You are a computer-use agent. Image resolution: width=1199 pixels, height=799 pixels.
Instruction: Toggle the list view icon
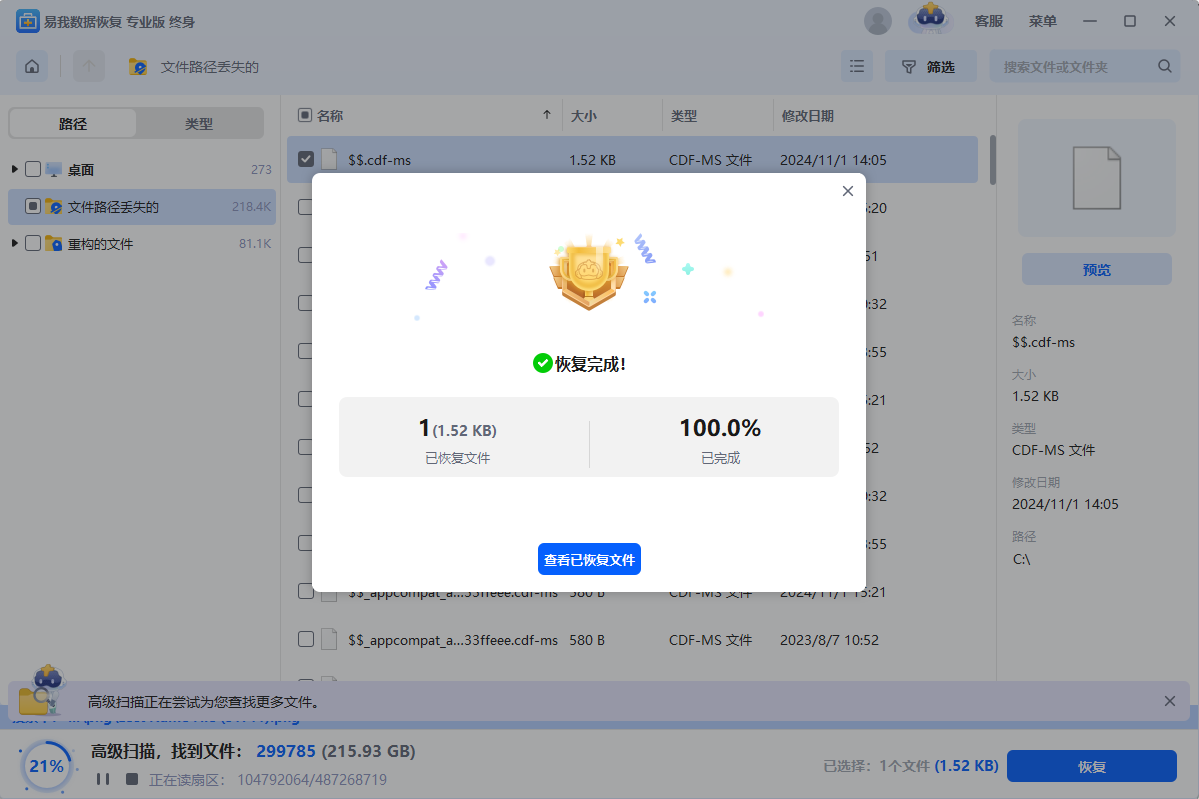coord(856,67)
